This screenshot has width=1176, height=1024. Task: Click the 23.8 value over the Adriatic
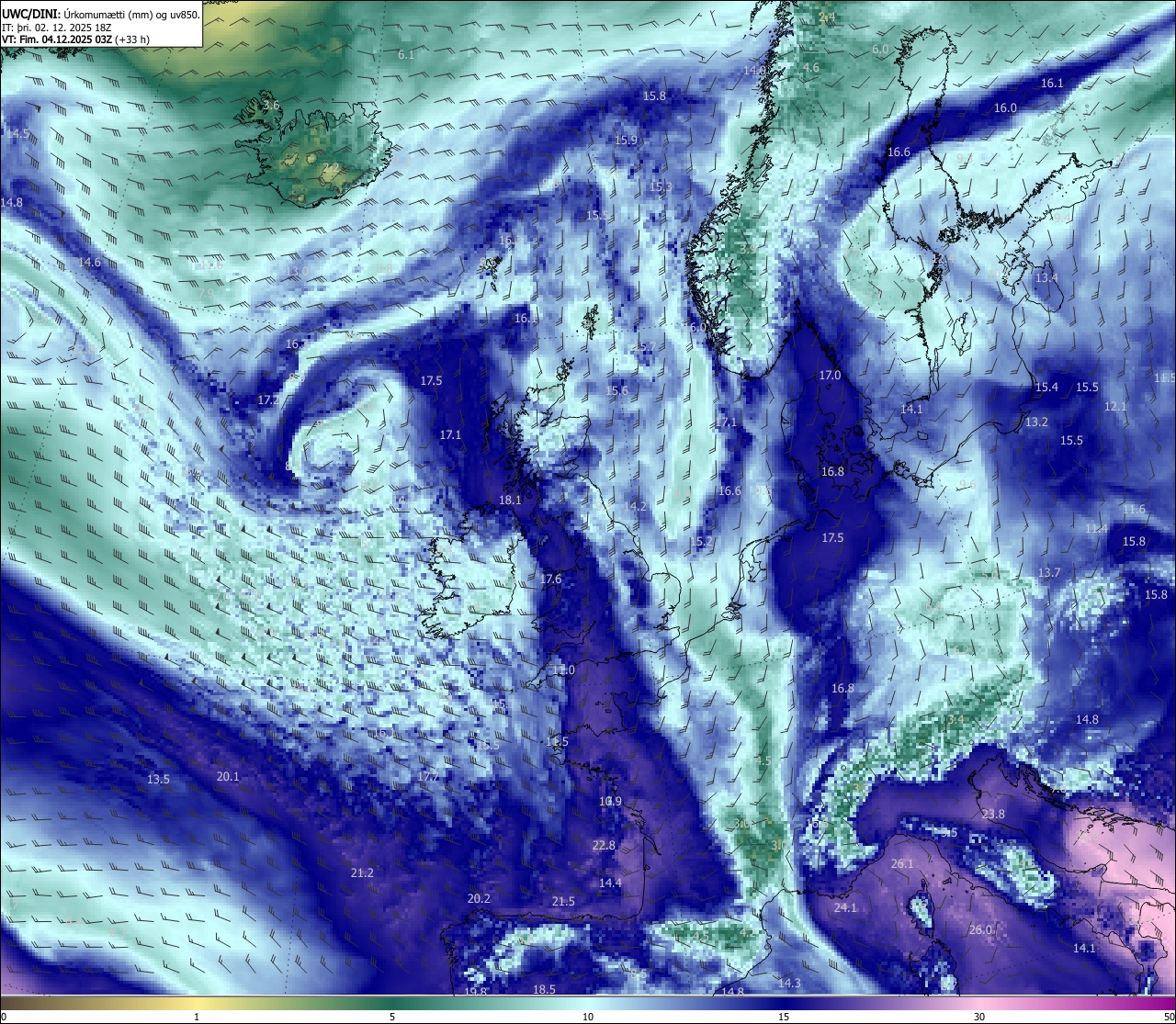pos(993,815)
